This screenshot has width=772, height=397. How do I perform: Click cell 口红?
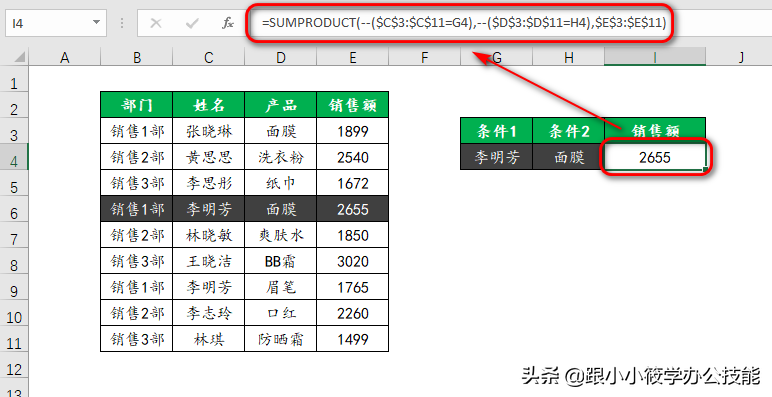click(x=281, y=313)
